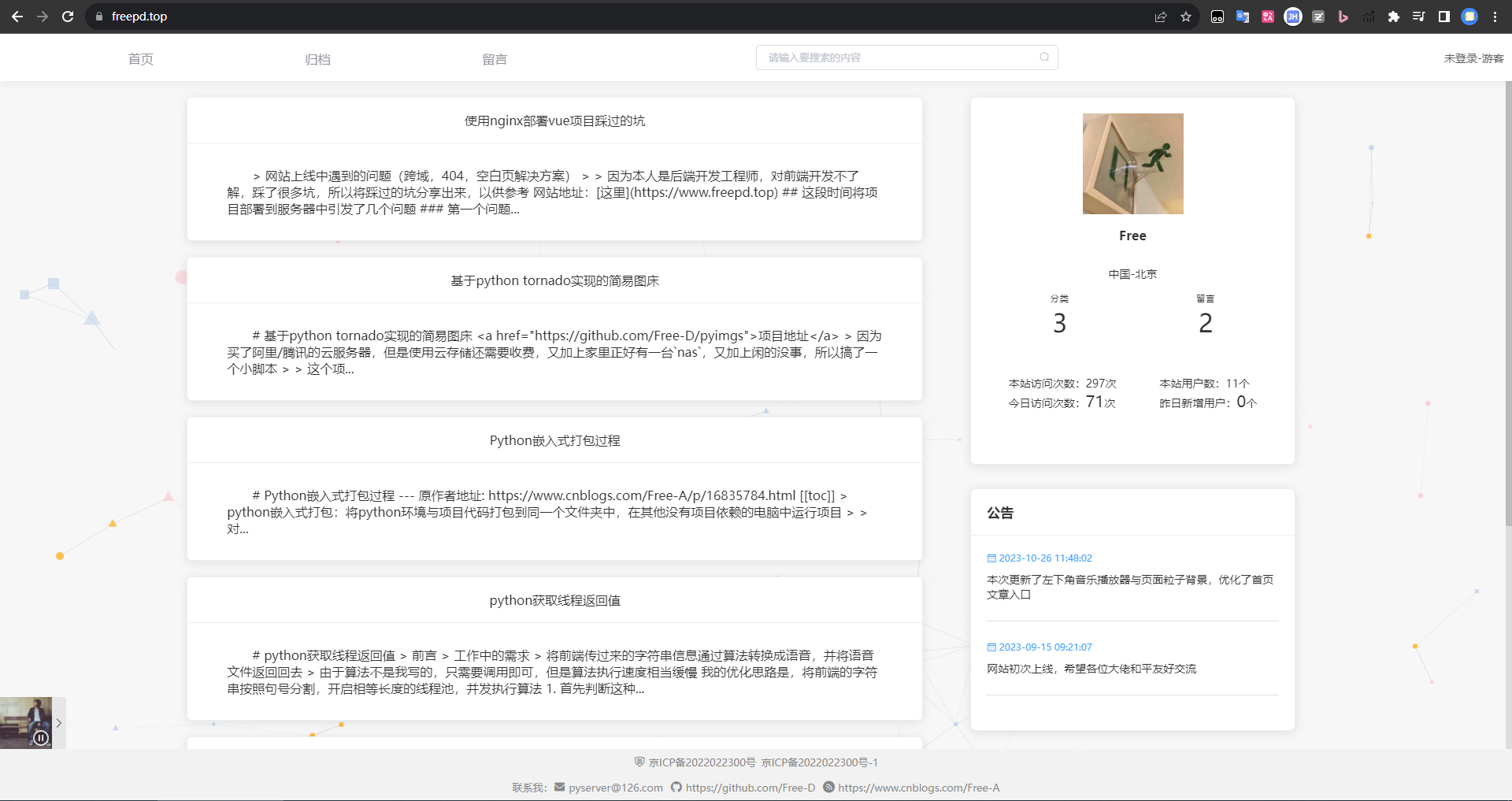Screen dimensions: 1512x801
Task: Click the announcement date 2023-09-15 09:21:07
Action: (x=1045, y=647)
